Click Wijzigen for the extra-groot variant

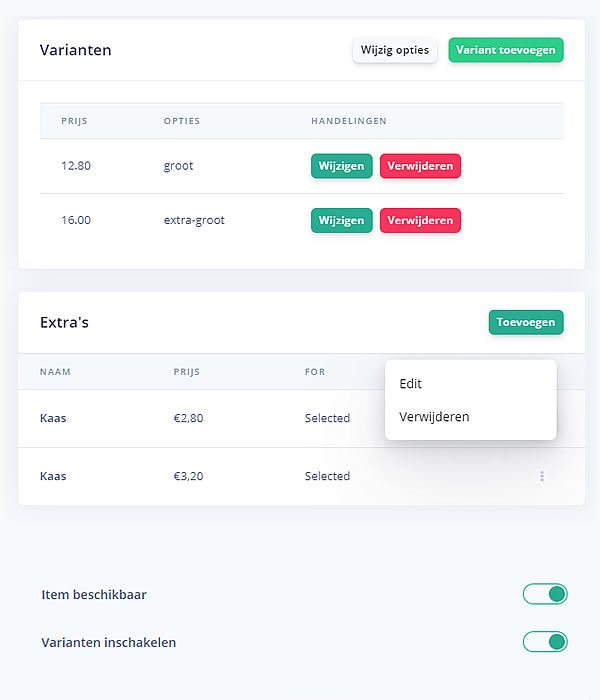342,220
